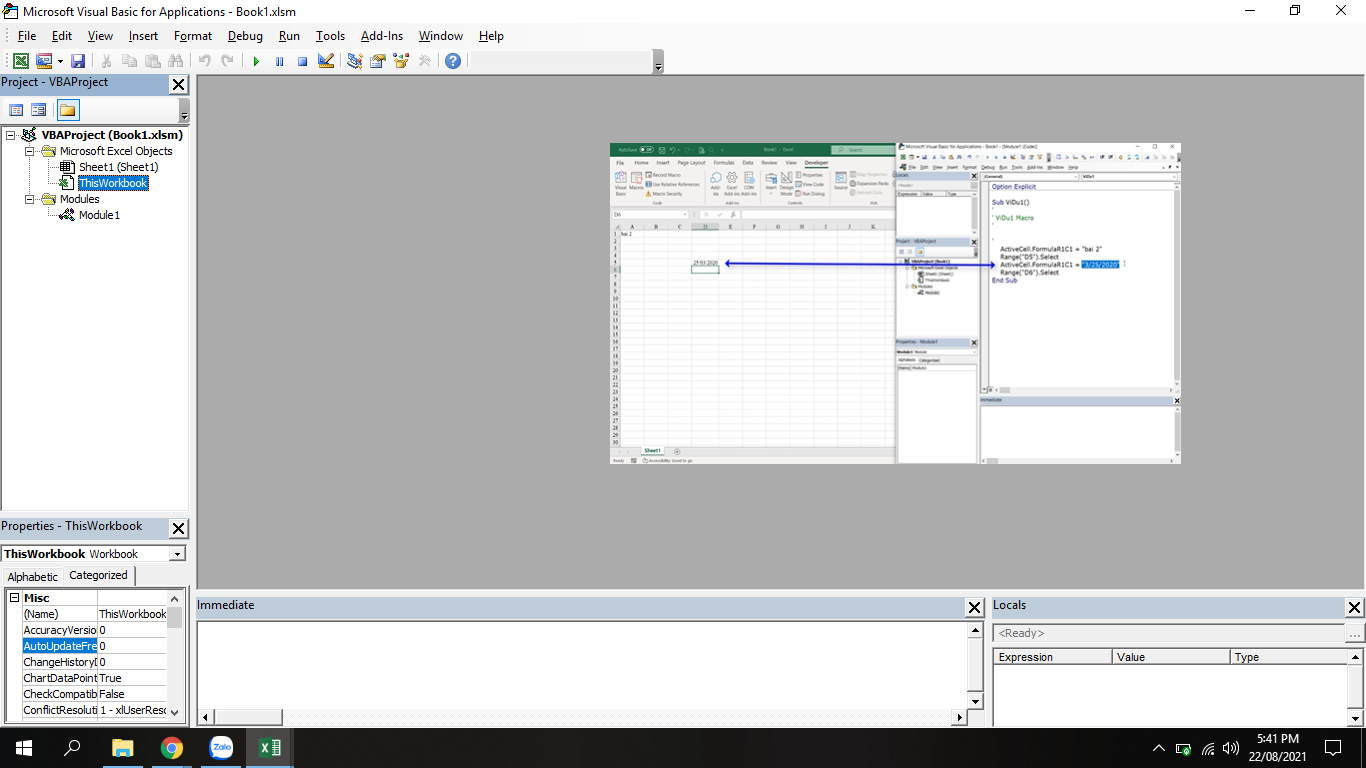The height and width of the screenshot is (768, 1366).
Task: Open Zalo from the taskbar
Action: [x=221, y=748]
